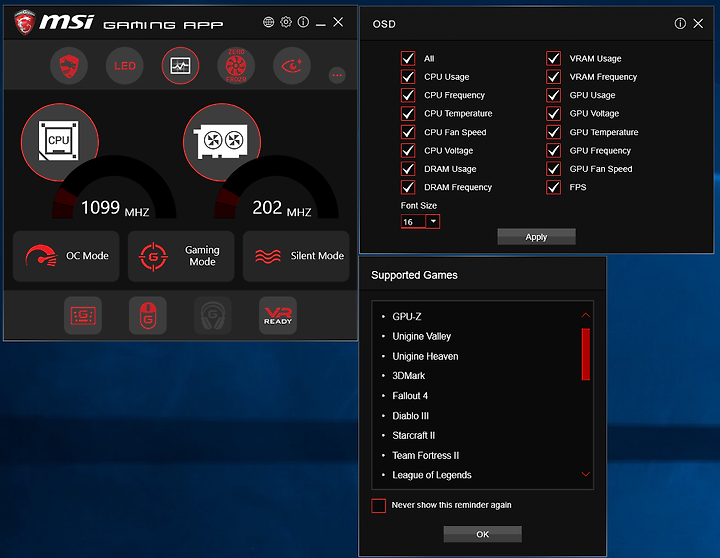This screenshot has width=720, height=558.
Task: Open the LED control panel
Action: 124,66
